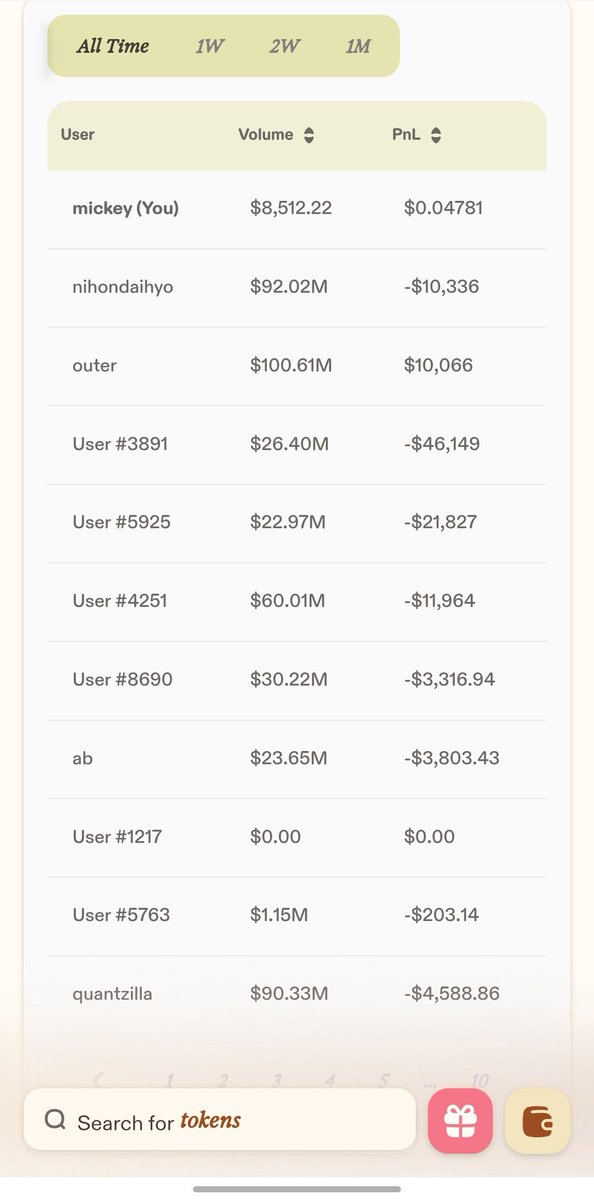The width and height of the screenshot is (594, 1200).
Task: Select the ab user row
Action: coord(297,758)
